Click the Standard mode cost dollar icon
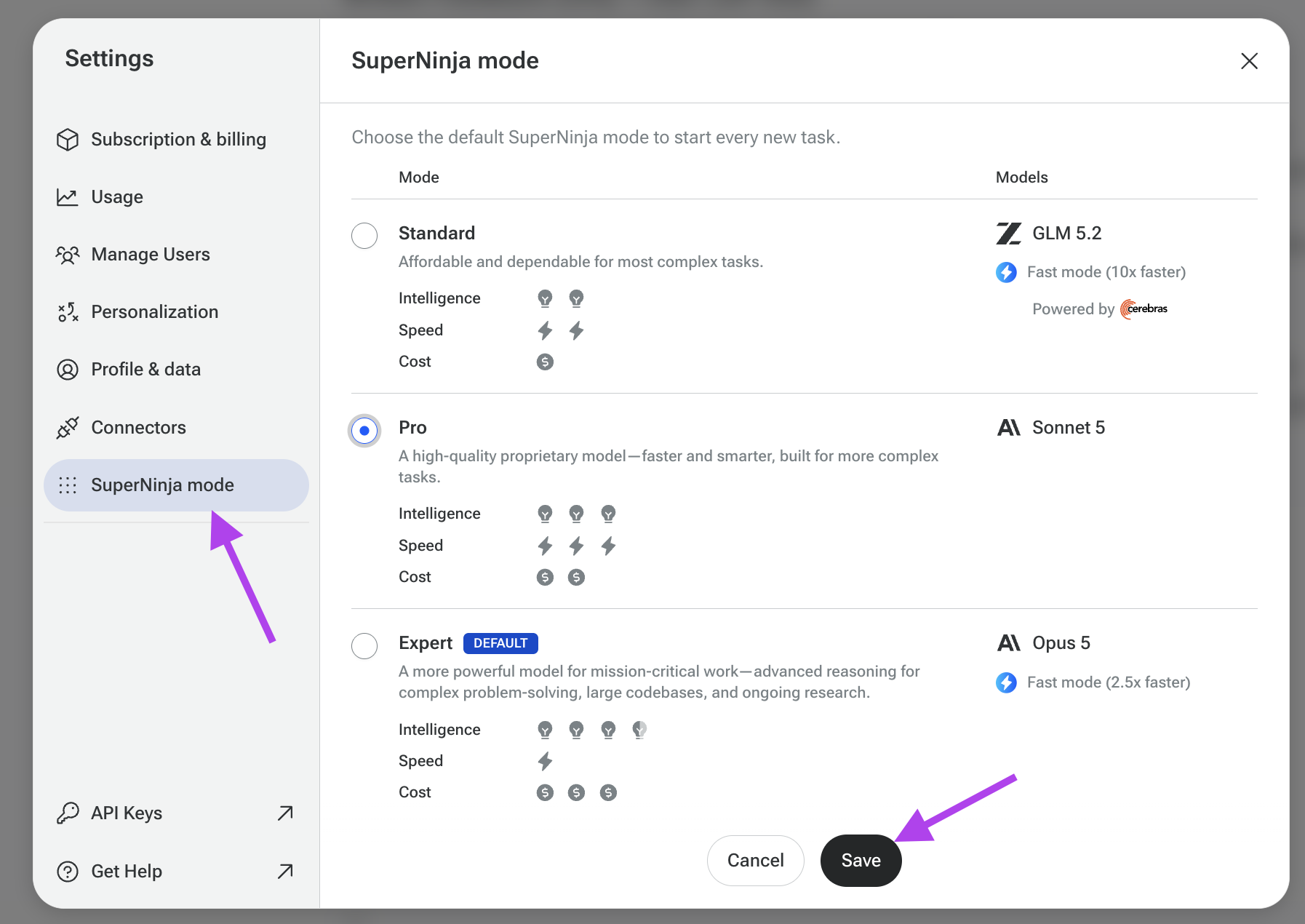 (x=545, y=362)
